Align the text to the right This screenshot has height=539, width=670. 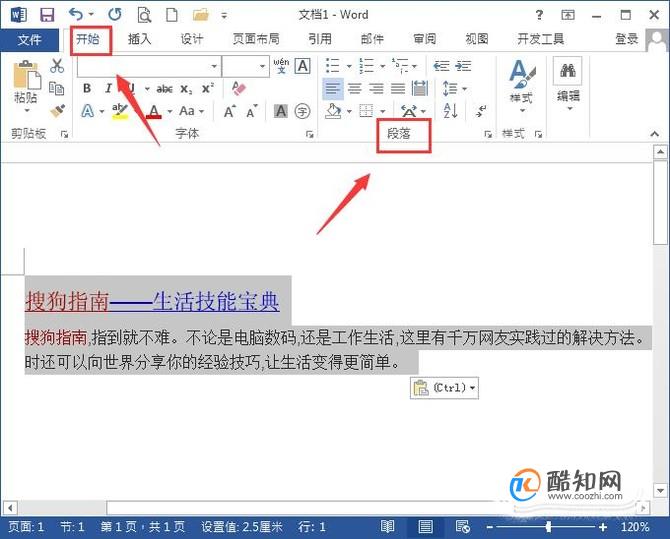[x=376, y=88]
